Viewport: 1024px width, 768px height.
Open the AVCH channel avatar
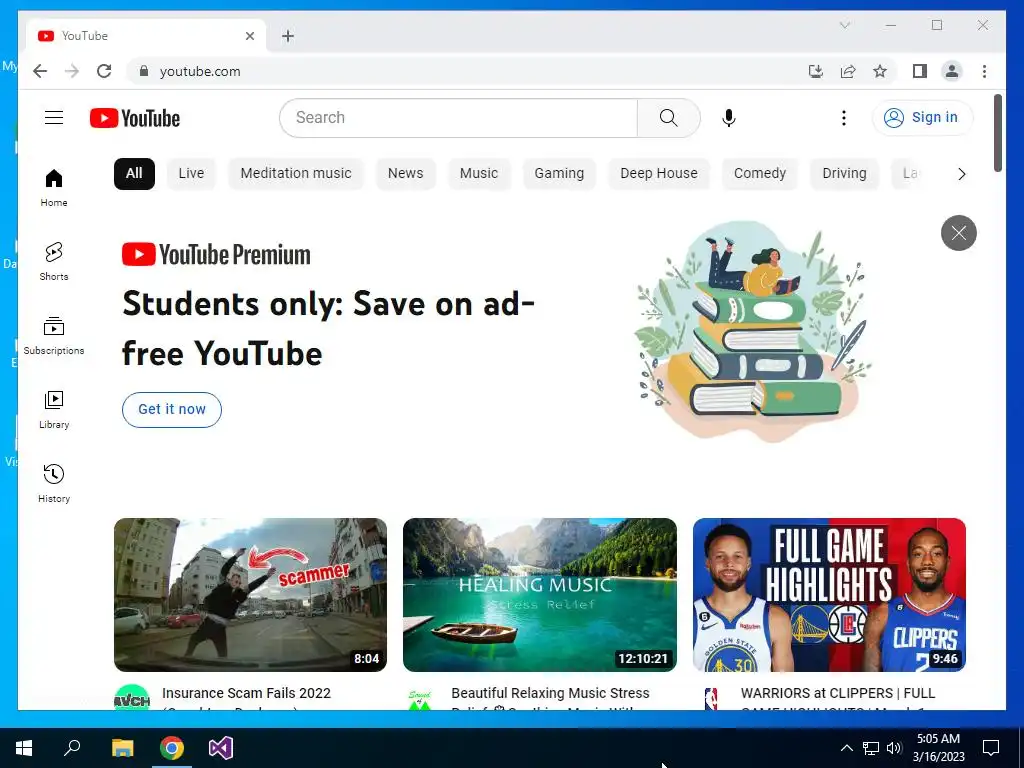[131, 699]
